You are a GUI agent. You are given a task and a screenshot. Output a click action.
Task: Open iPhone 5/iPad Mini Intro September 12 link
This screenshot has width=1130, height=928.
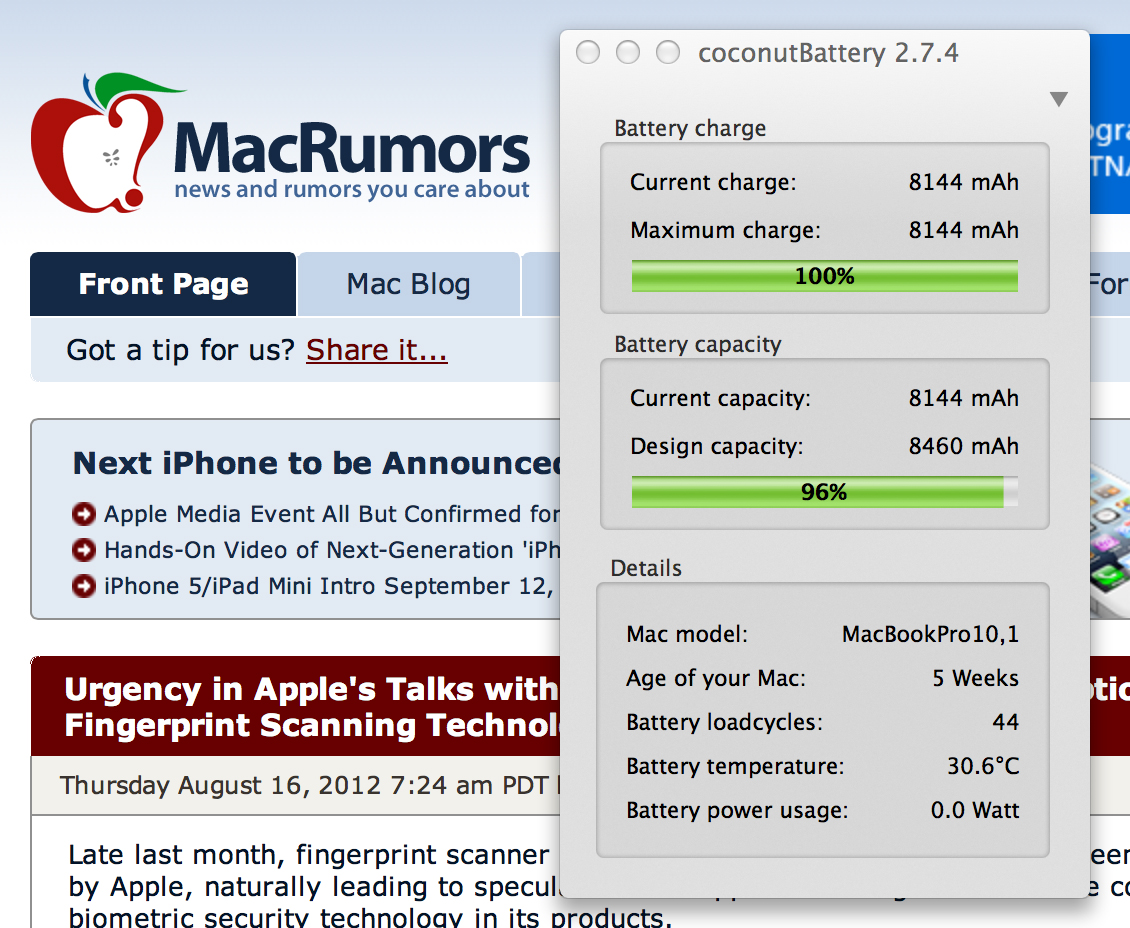(329, 586)
